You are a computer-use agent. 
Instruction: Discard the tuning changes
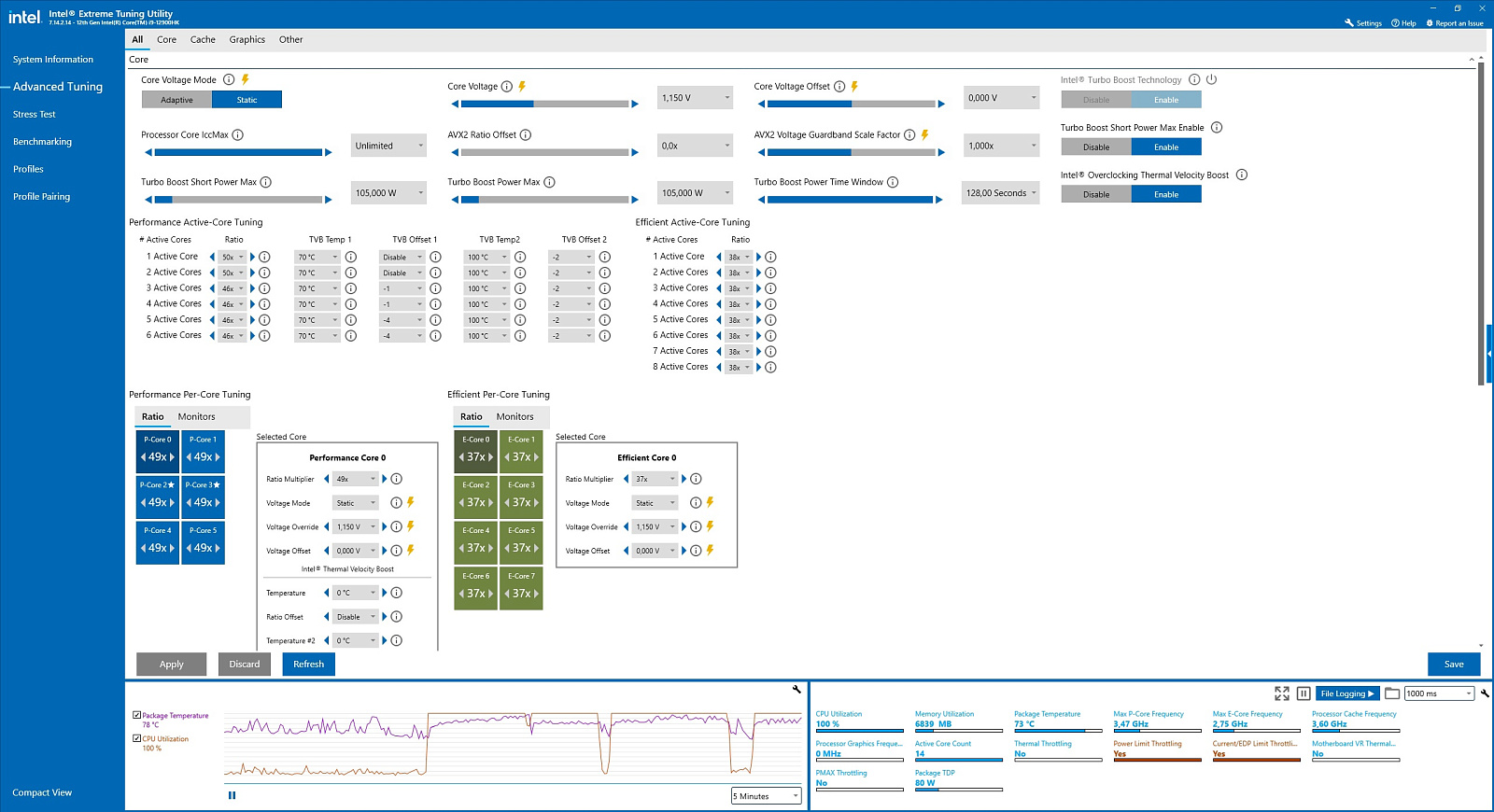[x=245, y=665]
